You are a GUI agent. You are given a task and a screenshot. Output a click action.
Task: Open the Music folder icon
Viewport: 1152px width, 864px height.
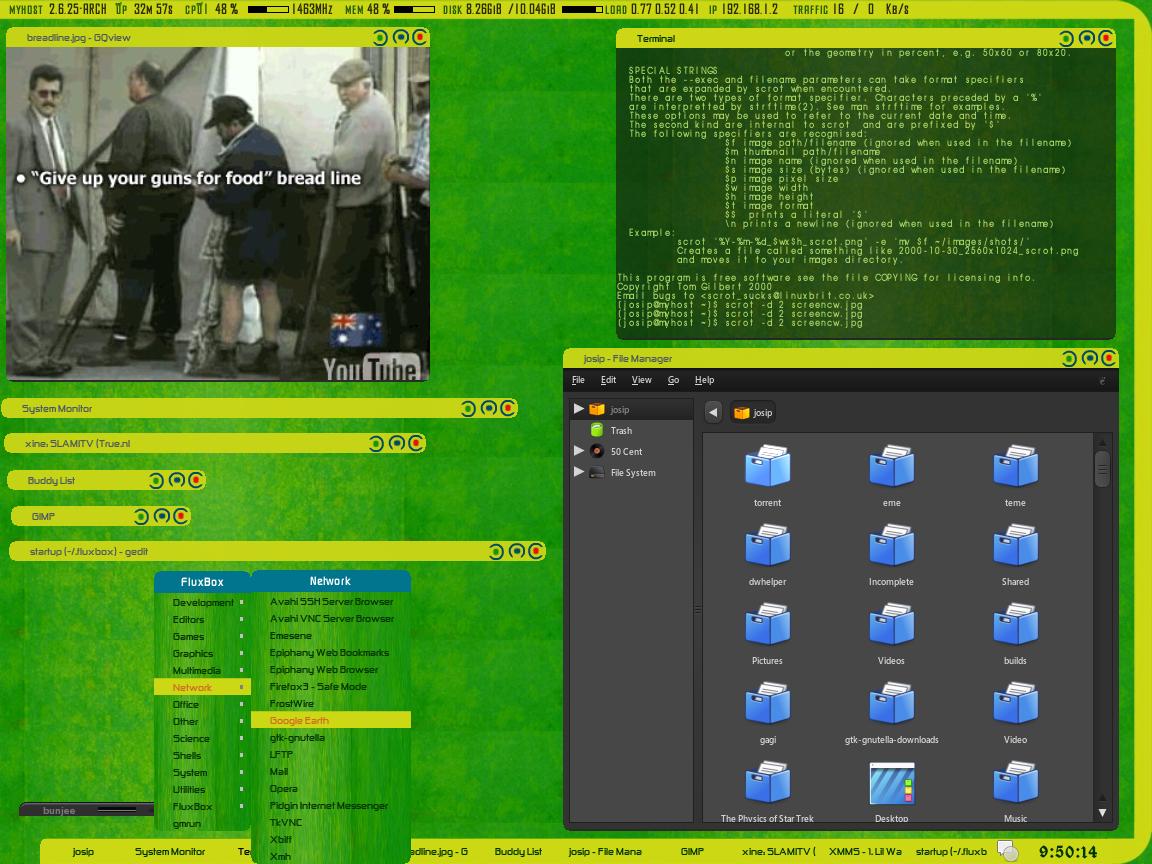[x=1015, y=782]
